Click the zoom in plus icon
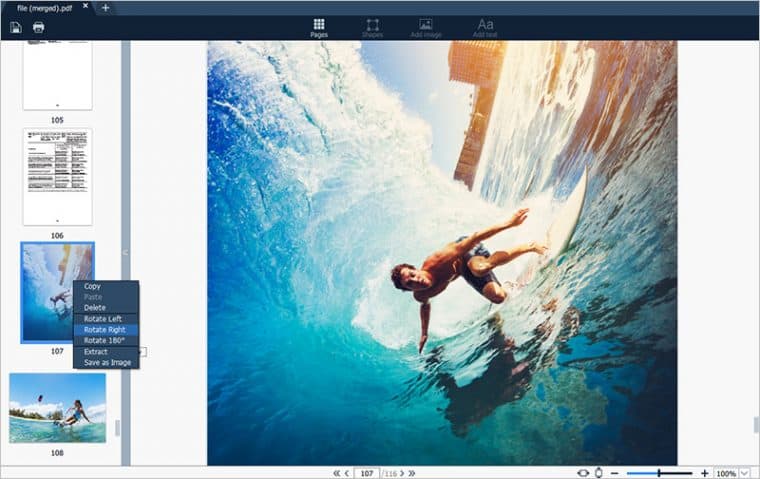This screenshot has width=760, height=479. tap(704, 473)
